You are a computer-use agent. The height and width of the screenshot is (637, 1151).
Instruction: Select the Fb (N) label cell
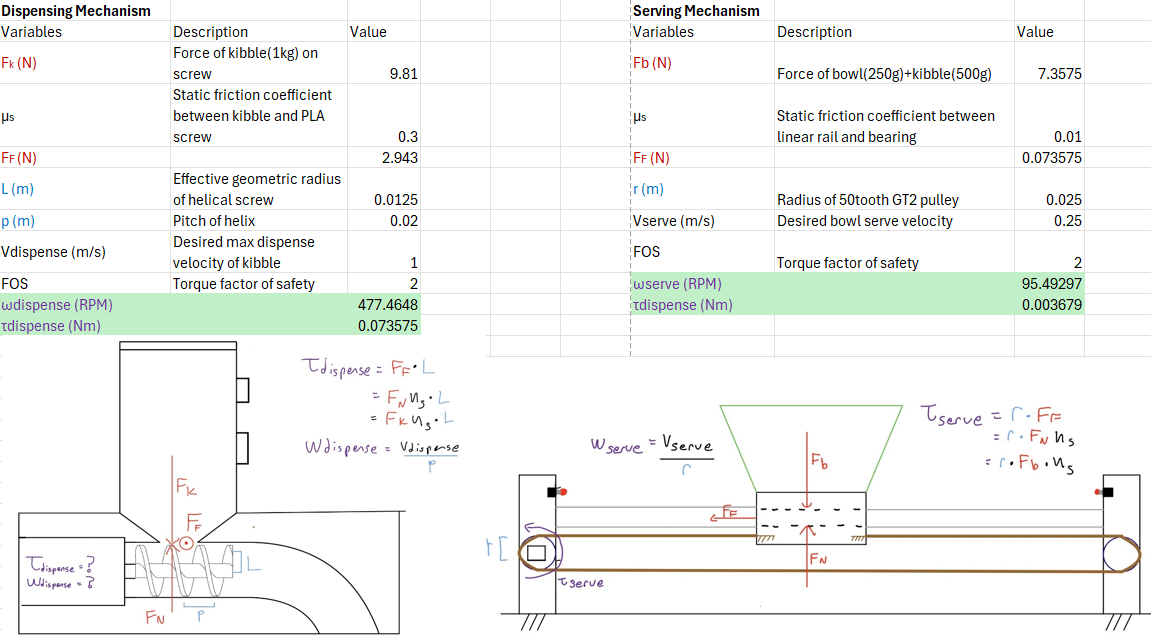coord(702,63)
